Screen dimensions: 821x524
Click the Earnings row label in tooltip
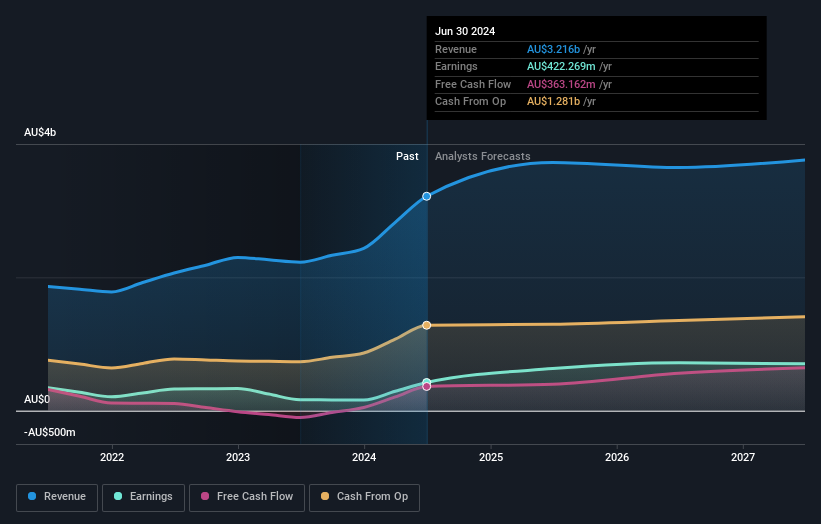456,66
